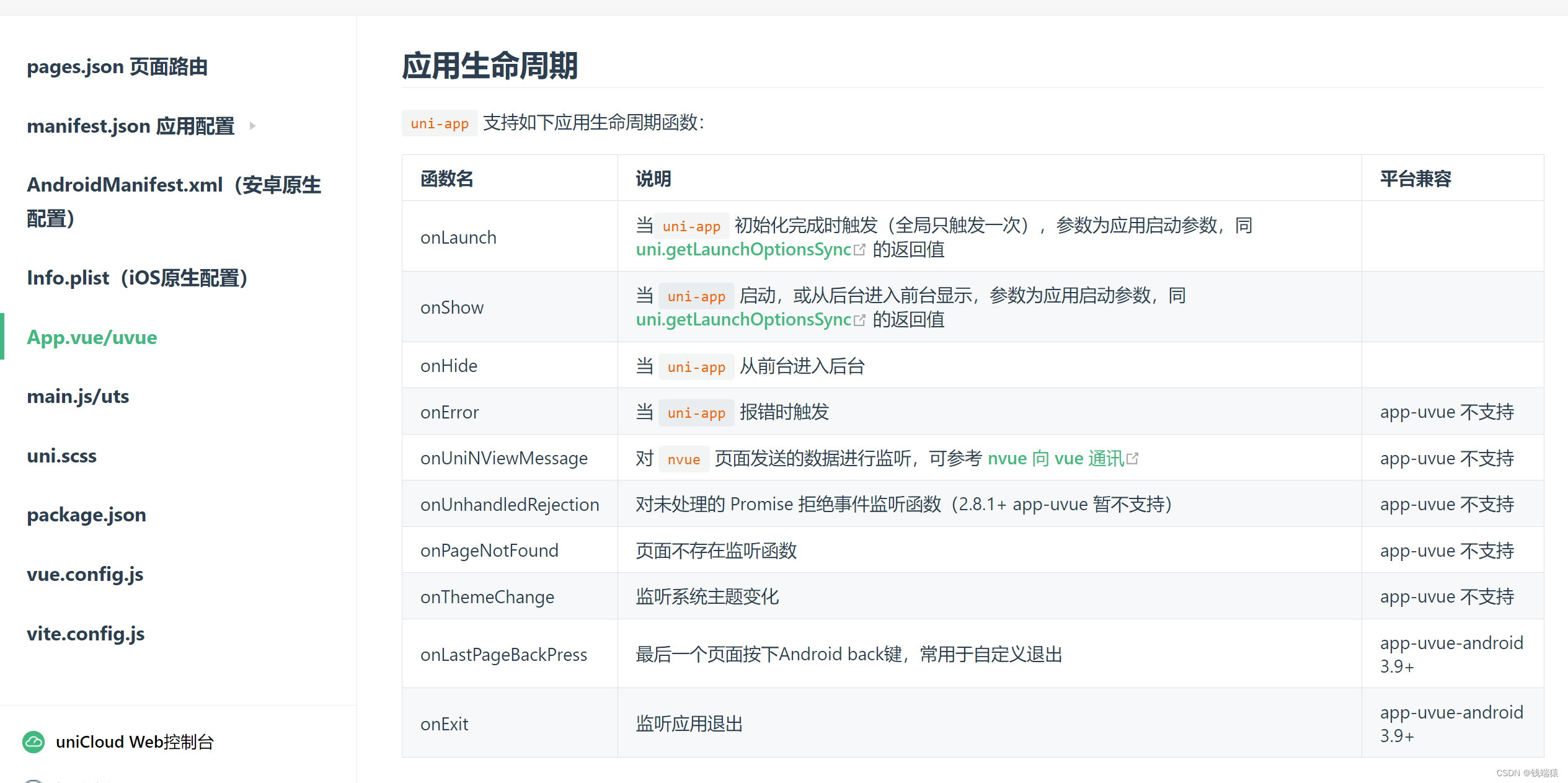The image size is (1568, 783).
Task: Click the 应用生命周期 heading
Action: click(x=490, y=66)
